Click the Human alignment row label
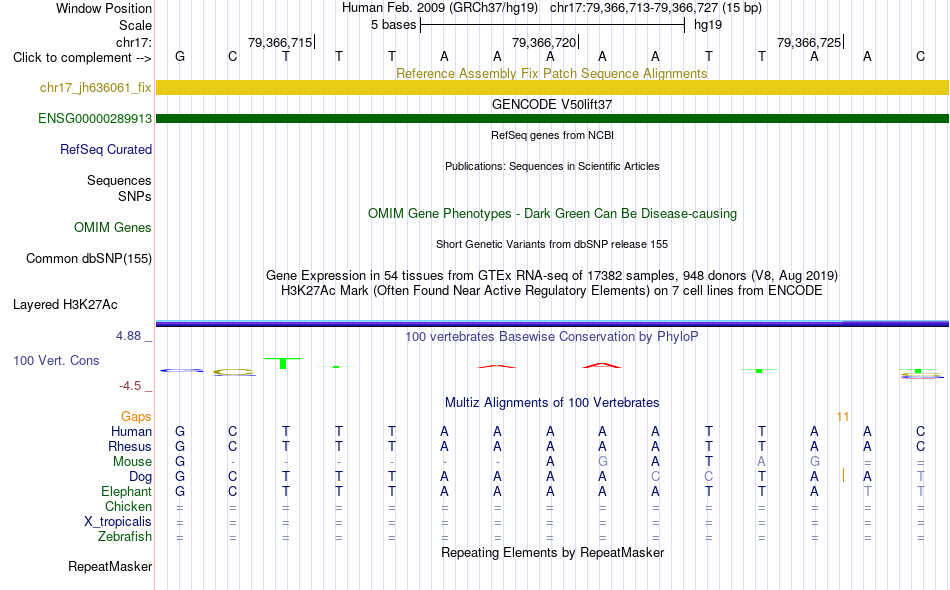Screen dimensions: 950x590 [x=131, y=432]
